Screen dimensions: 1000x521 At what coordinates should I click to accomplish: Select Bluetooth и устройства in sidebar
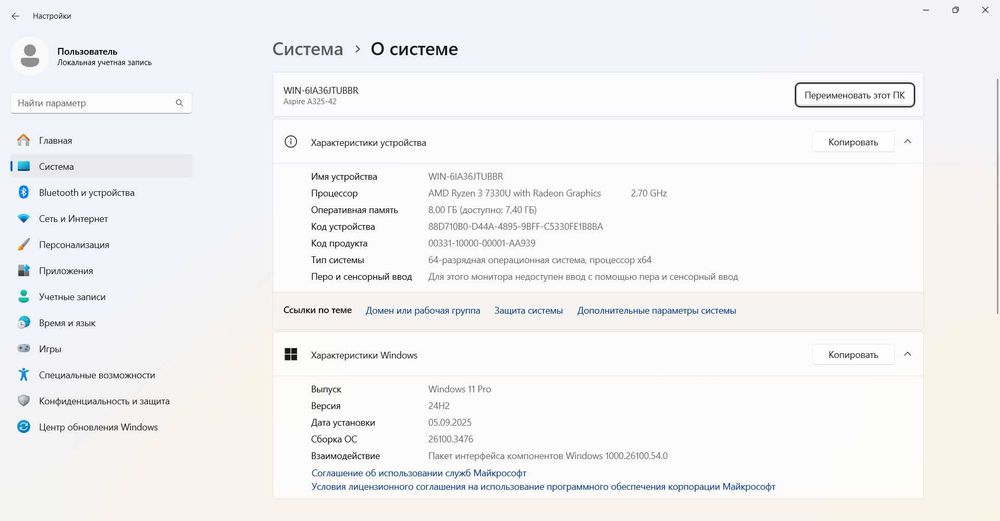[101, 193]
